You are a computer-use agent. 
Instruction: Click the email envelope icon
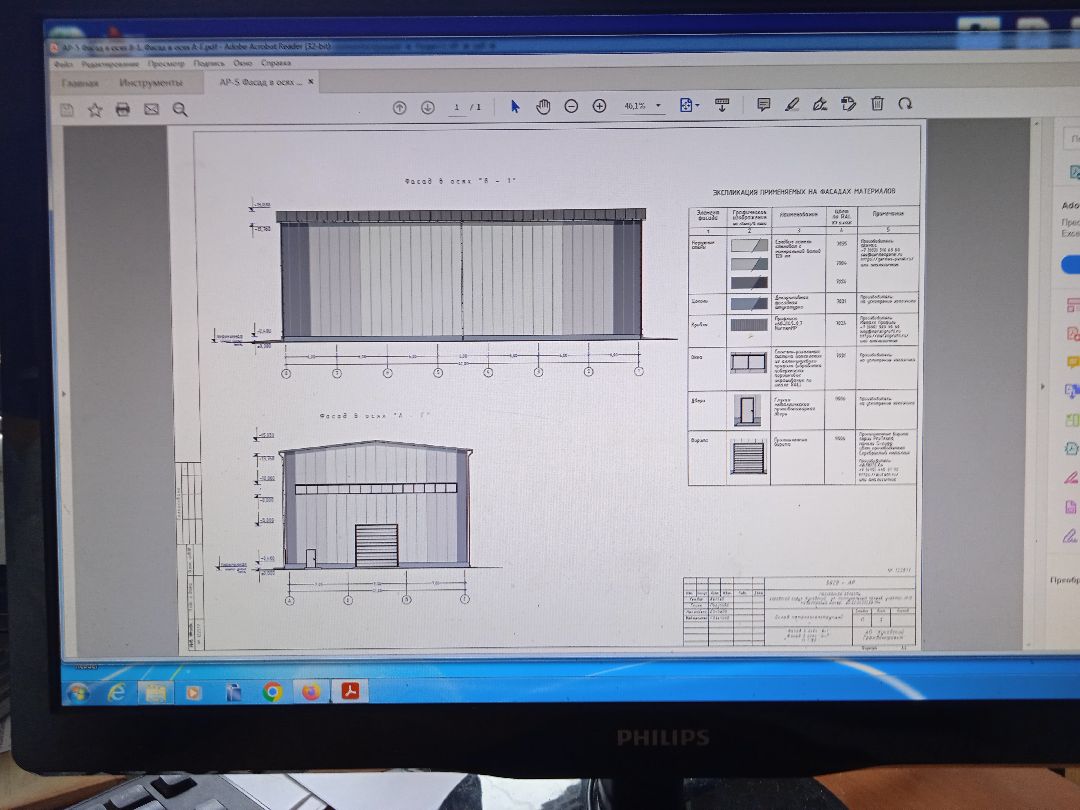152,110
